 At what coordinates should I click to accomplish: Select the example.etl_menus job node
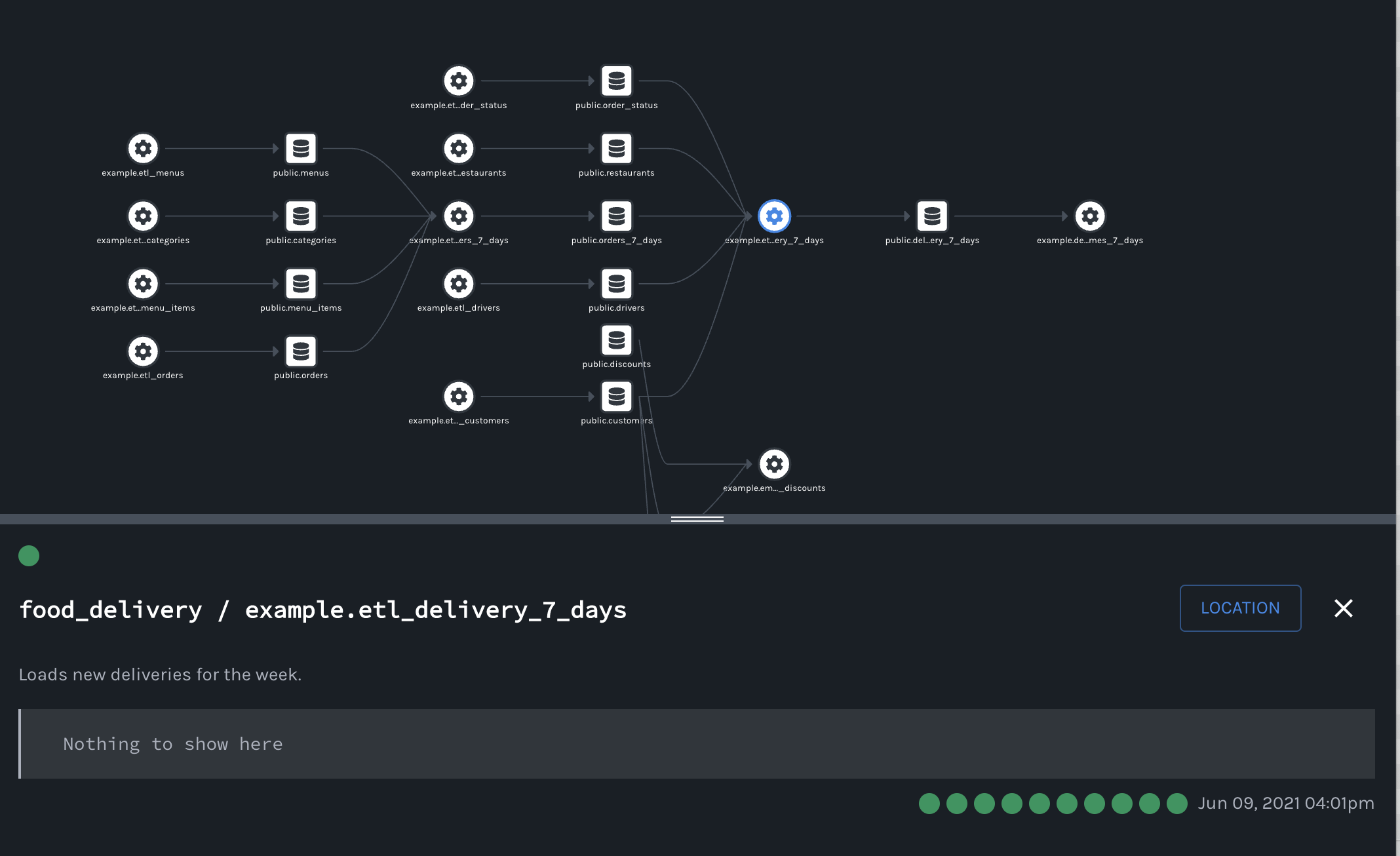(x=143, y=149)
